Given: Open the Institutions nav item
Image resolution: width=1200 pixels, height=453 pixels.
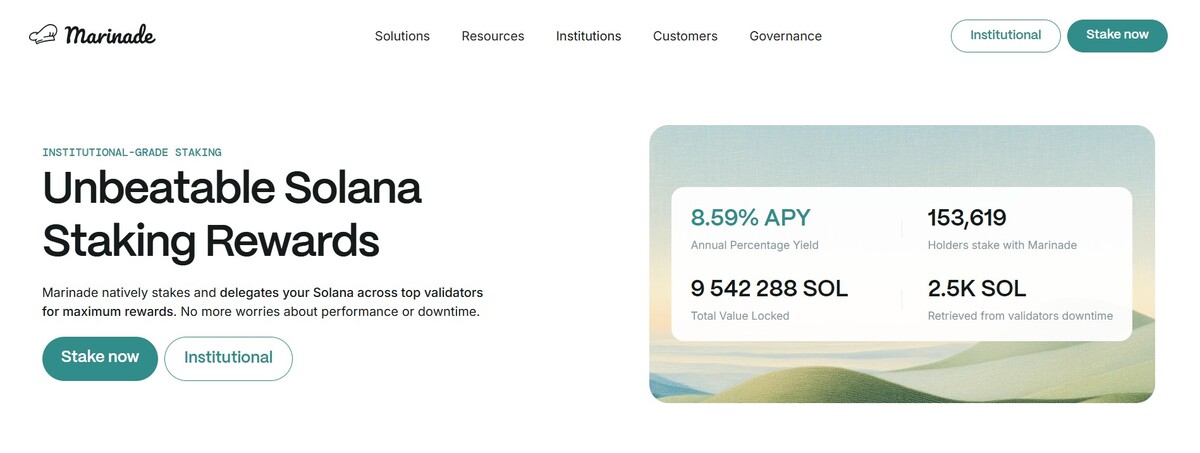Looking at the screenshot, I should pyautogui.click(x=589, y=36).
